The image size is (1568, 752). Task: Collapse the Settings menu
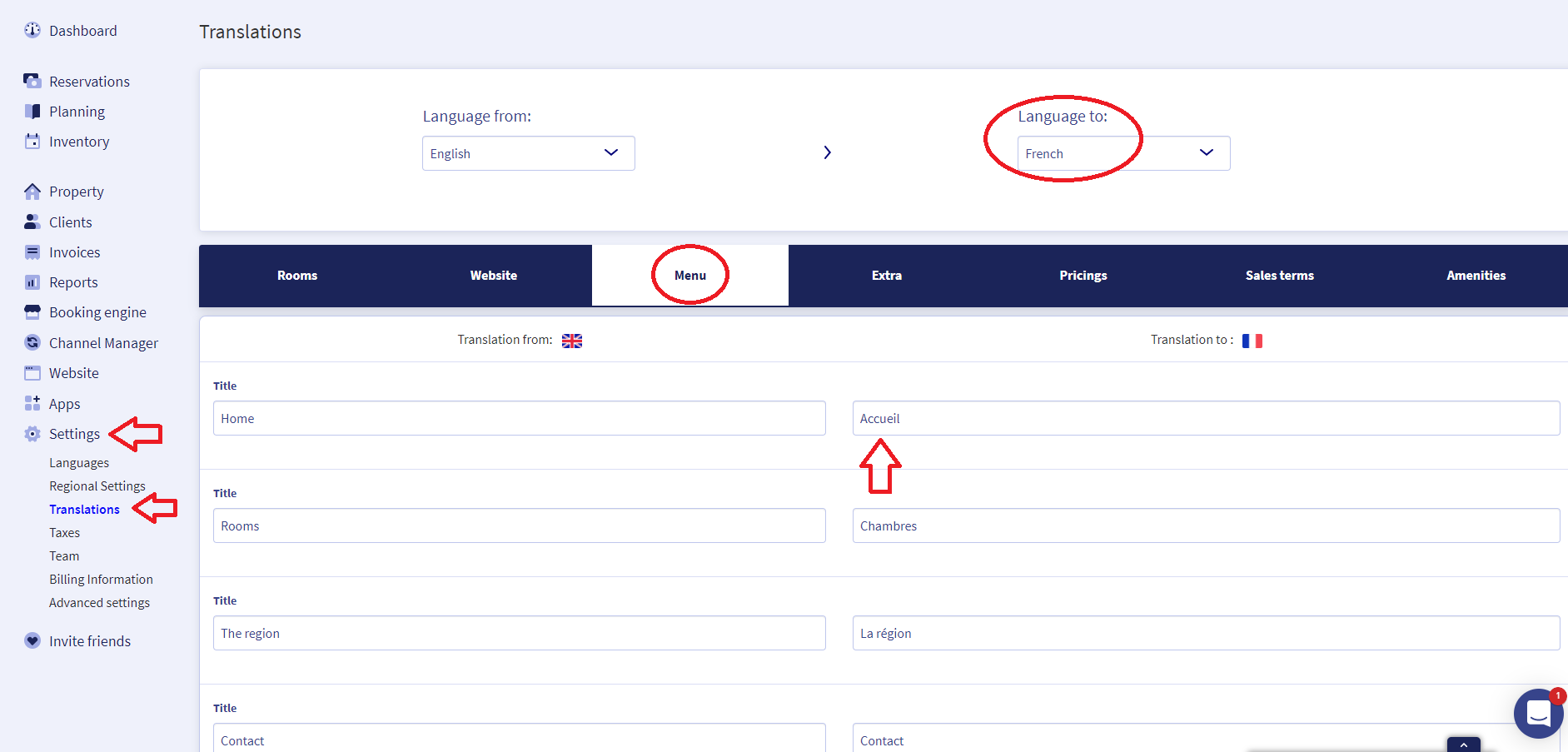click(x=74, y=434)
